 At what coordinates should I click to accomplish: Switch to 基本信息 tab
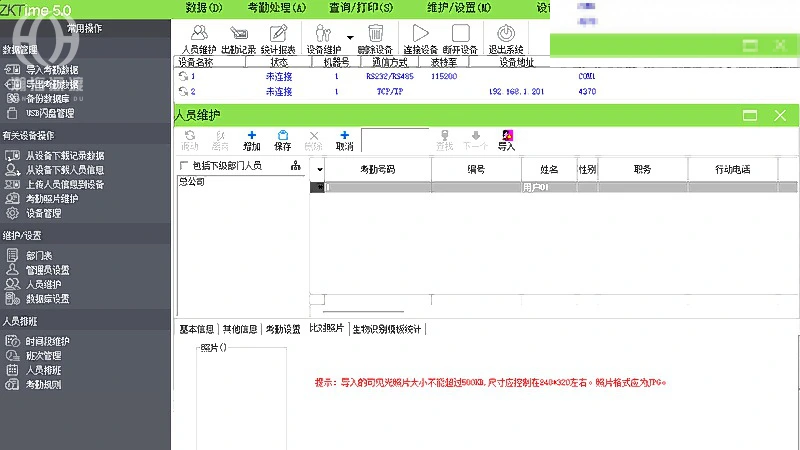[x=196, y=329]
